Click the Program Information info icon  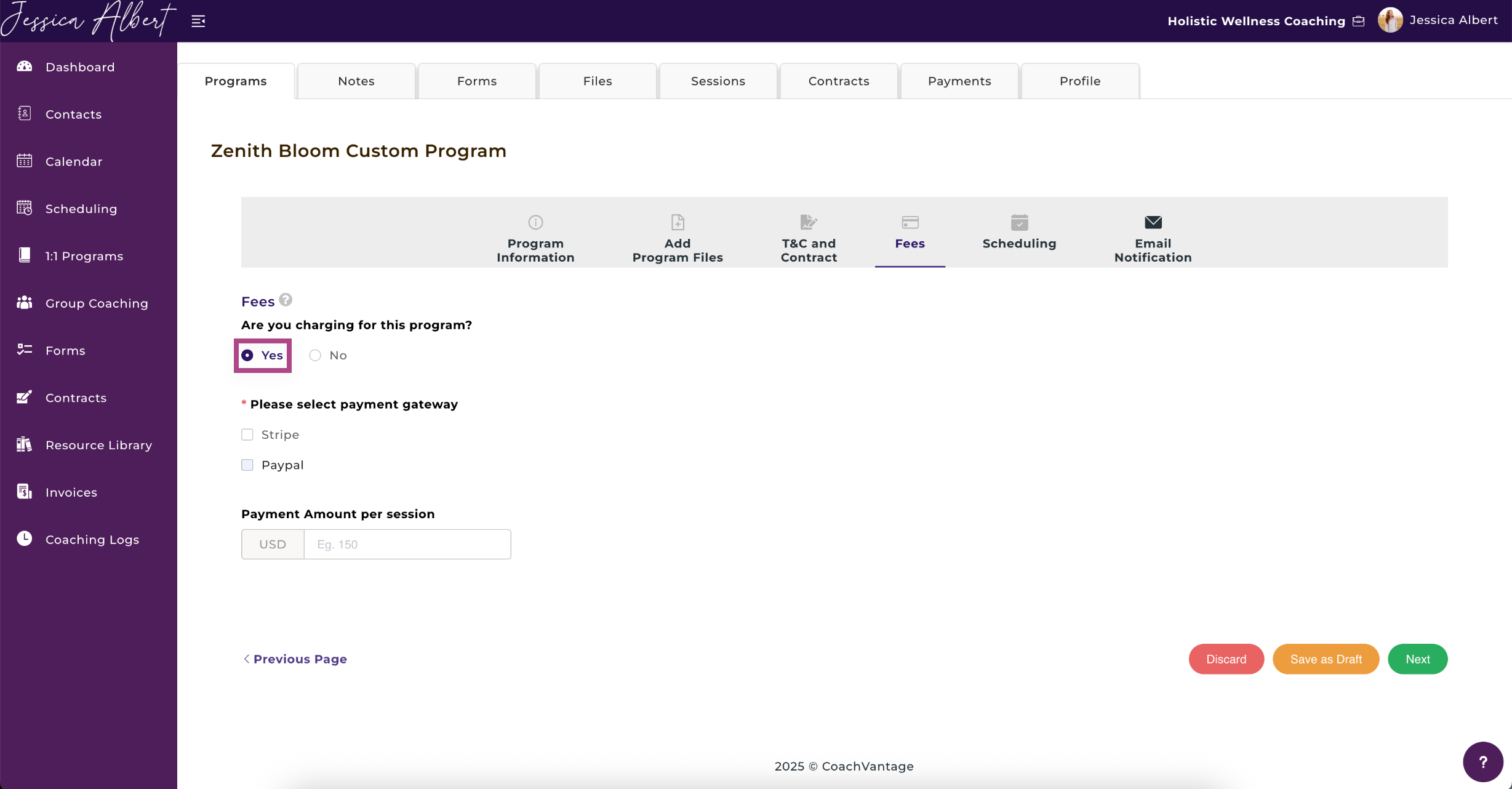[x=535, y=222]
